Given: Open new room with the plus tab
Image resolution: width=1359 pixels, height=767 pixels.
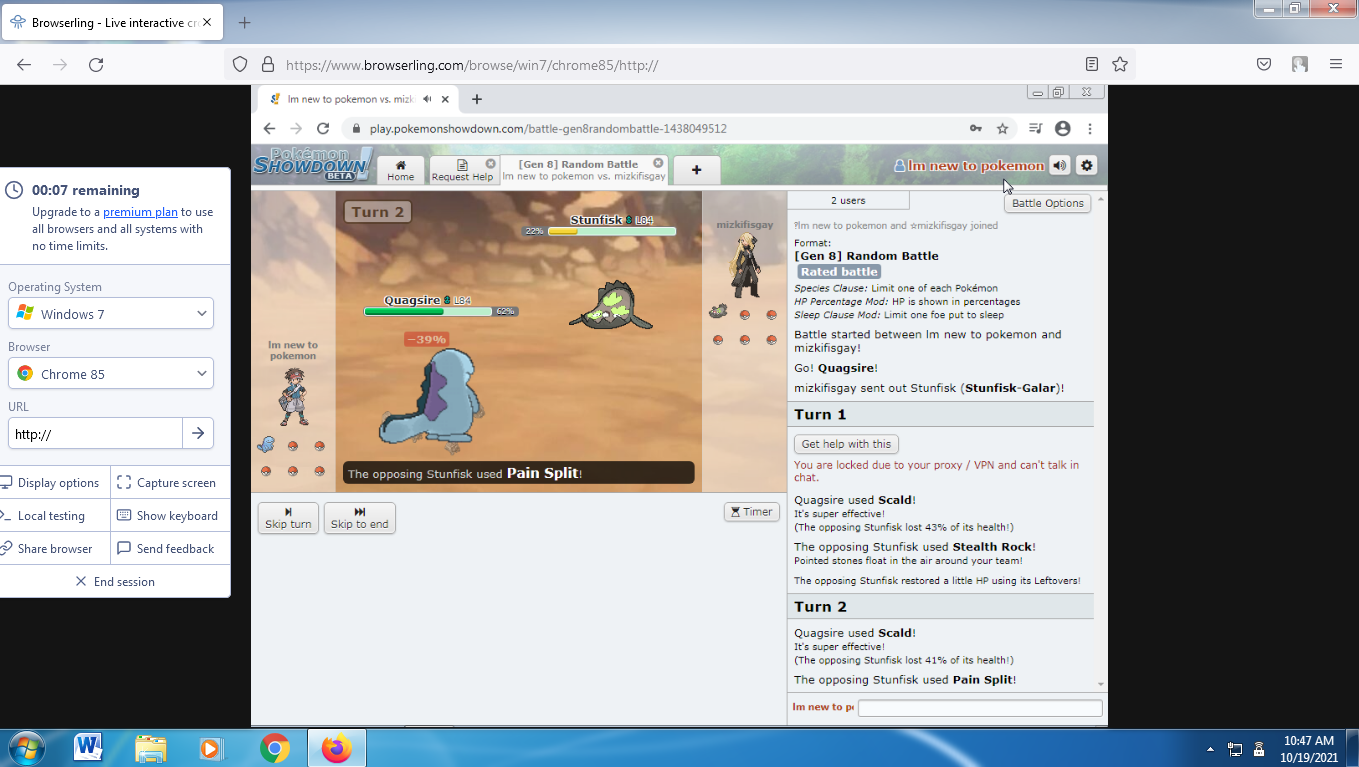Looking at the screenshot, I should point(696,170).
